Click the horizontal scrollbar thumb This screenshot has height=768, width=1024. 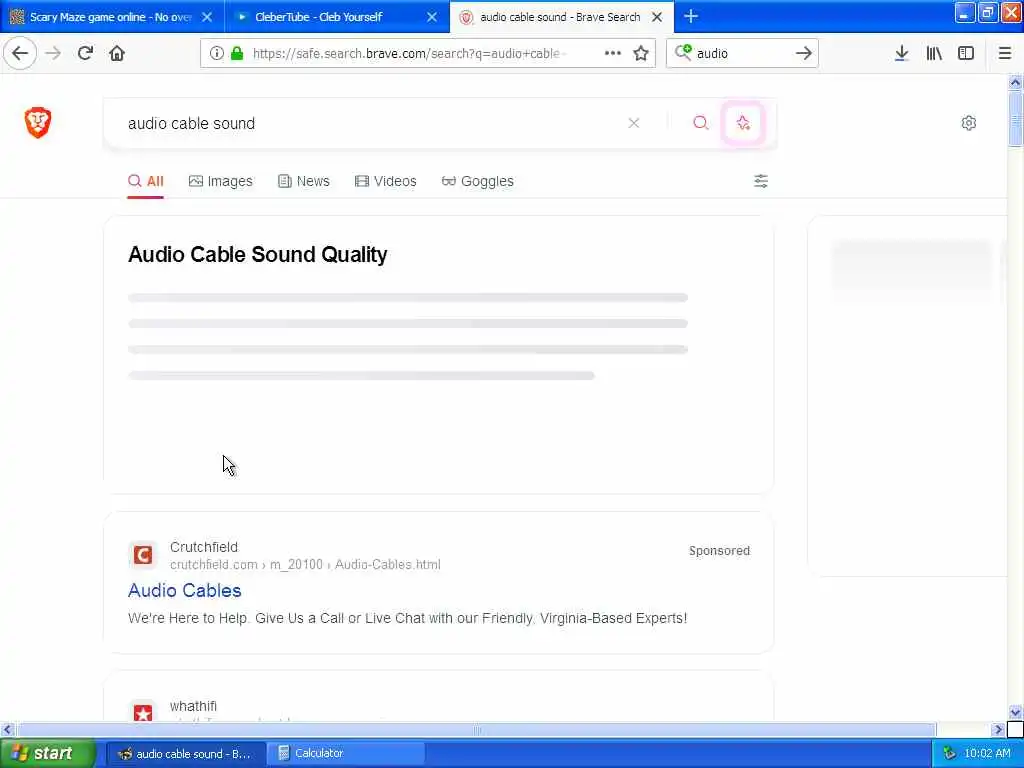coord(477,729)
